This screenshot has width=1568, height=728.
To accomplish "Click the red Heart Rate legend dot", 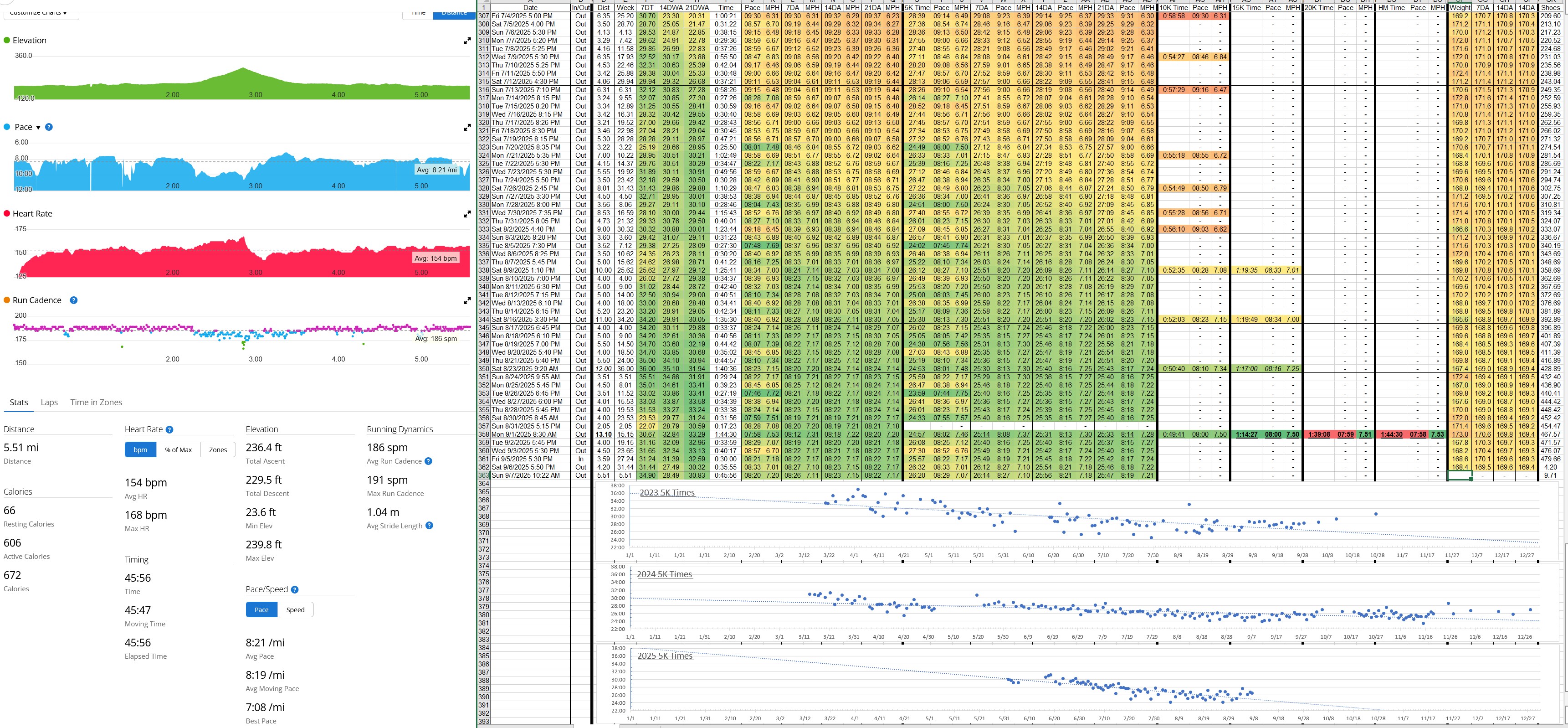I will (7, 213).
